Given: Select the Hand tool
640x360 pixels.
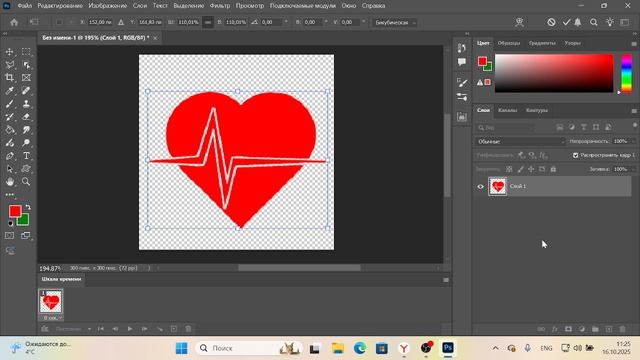Looking at the screenshot, I should [9, 182].
